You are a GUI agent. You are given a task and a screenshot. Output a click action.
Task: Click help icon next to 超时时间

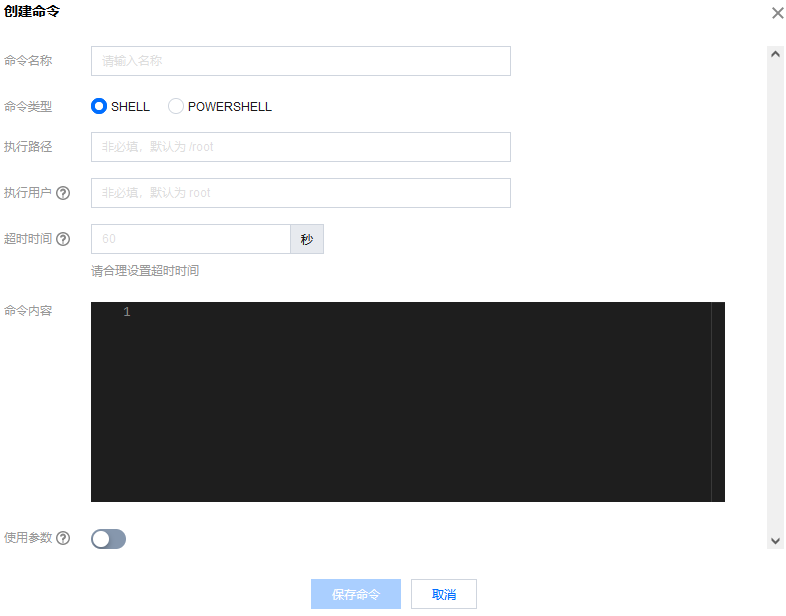point(63,239)
